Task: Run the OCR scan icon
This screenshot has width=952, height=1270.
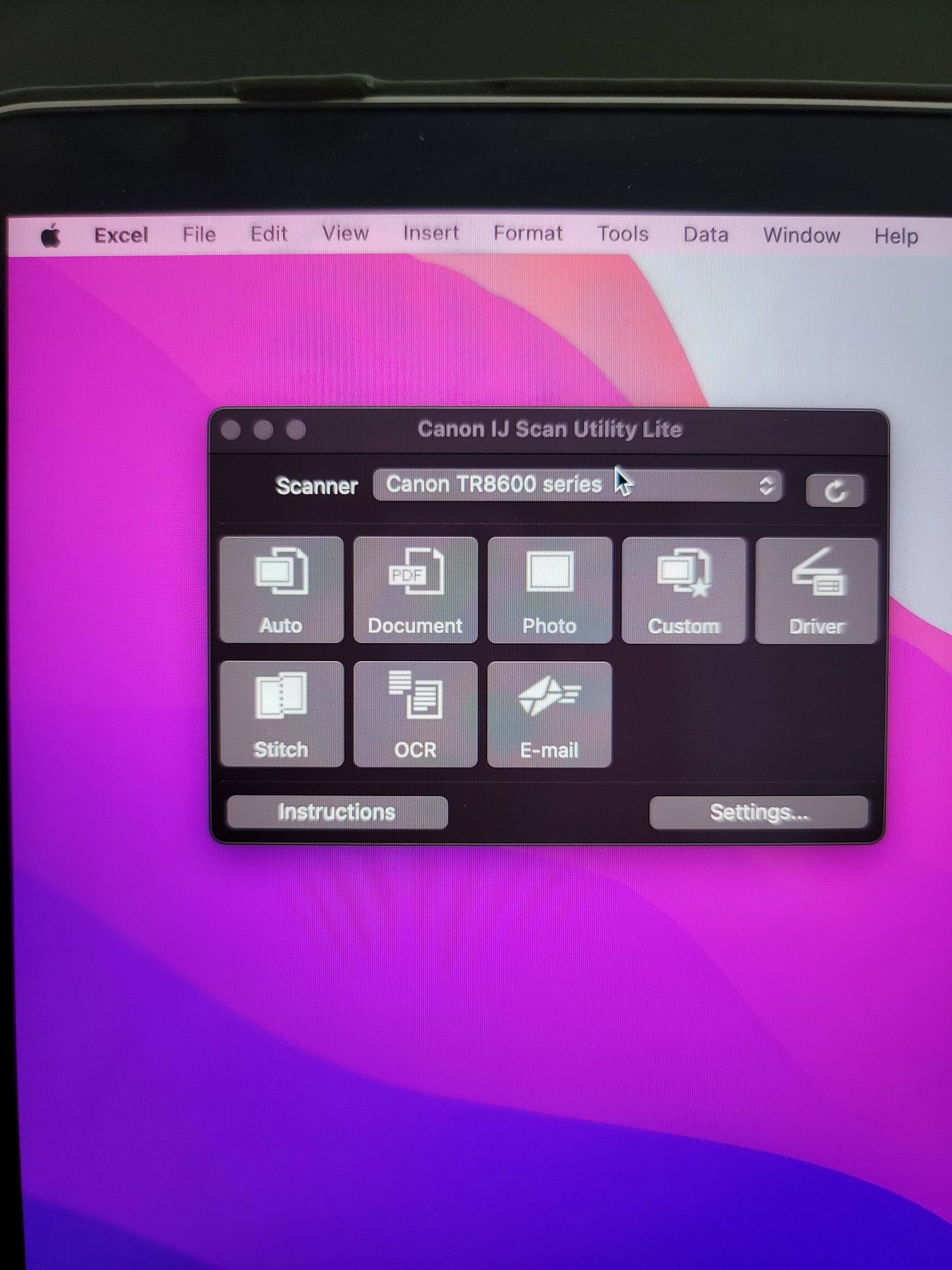Action: 415,714
